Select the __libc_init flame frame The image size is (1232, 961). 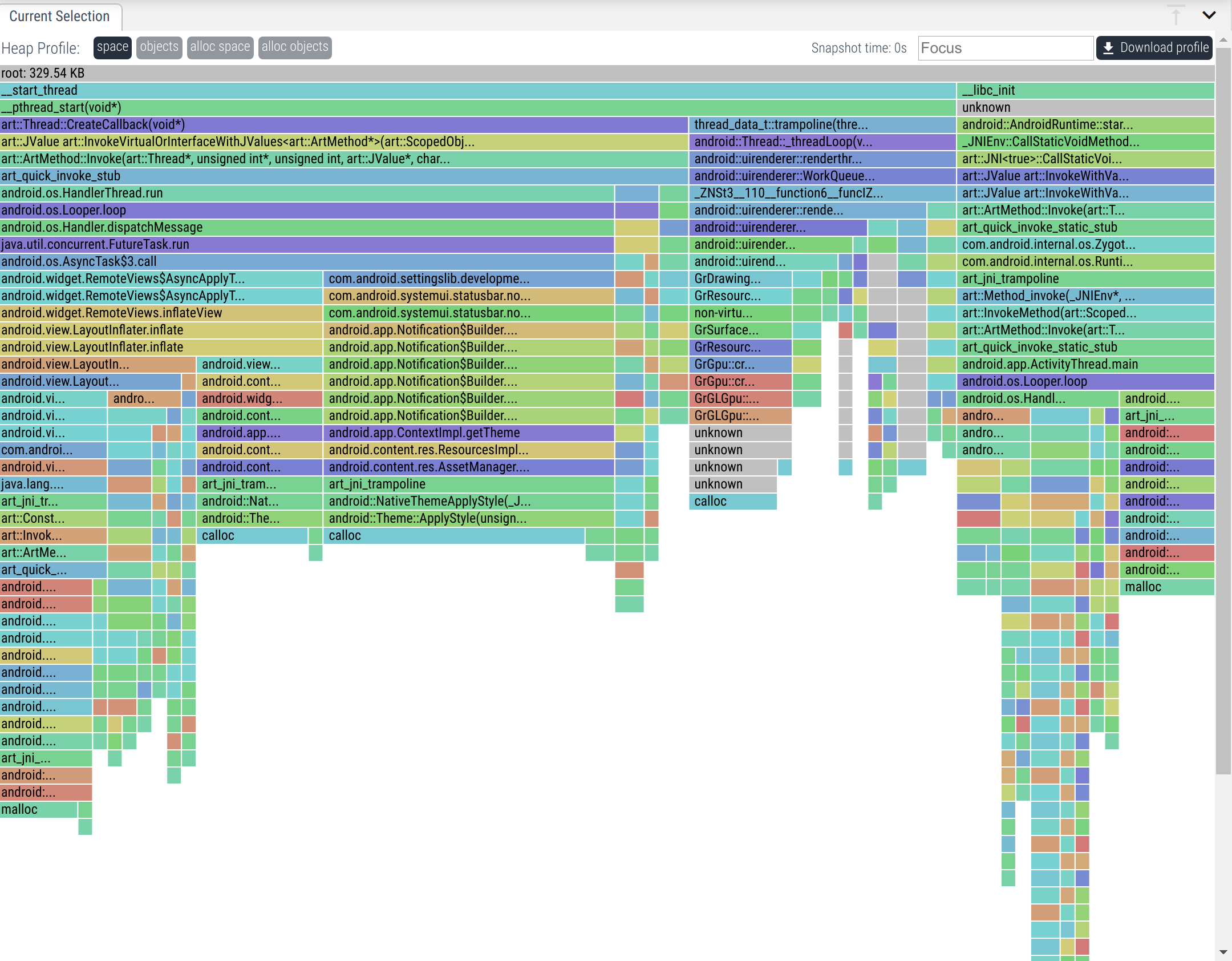[1085, 90]
